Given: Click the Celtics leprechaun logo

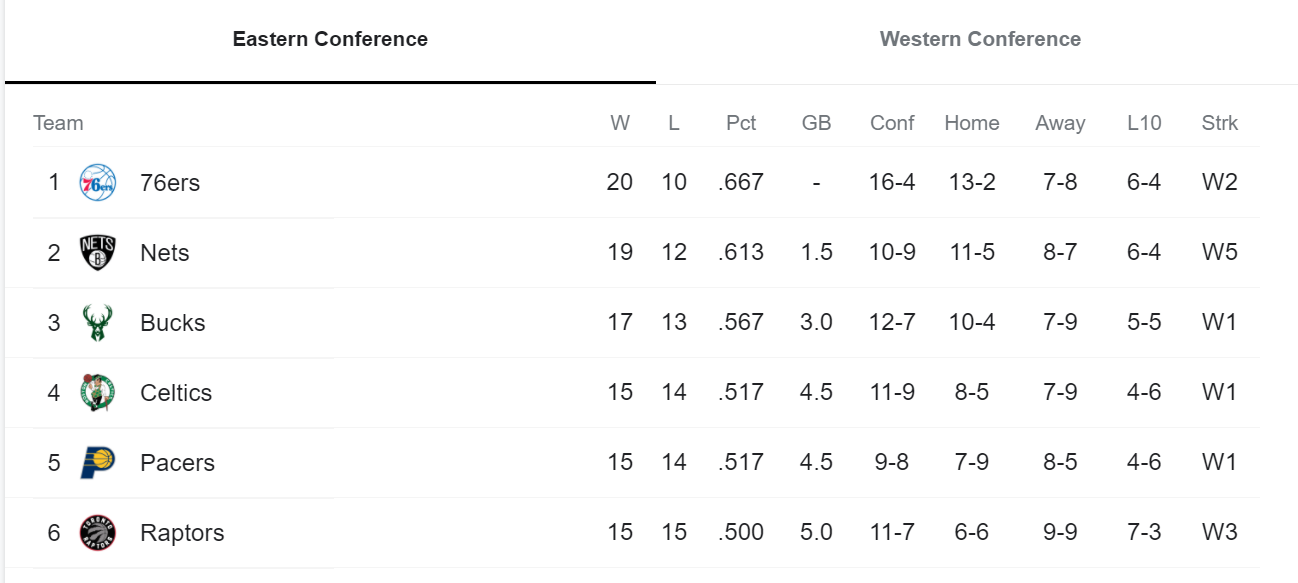Looking at the screenshot, I should (98, 393).
